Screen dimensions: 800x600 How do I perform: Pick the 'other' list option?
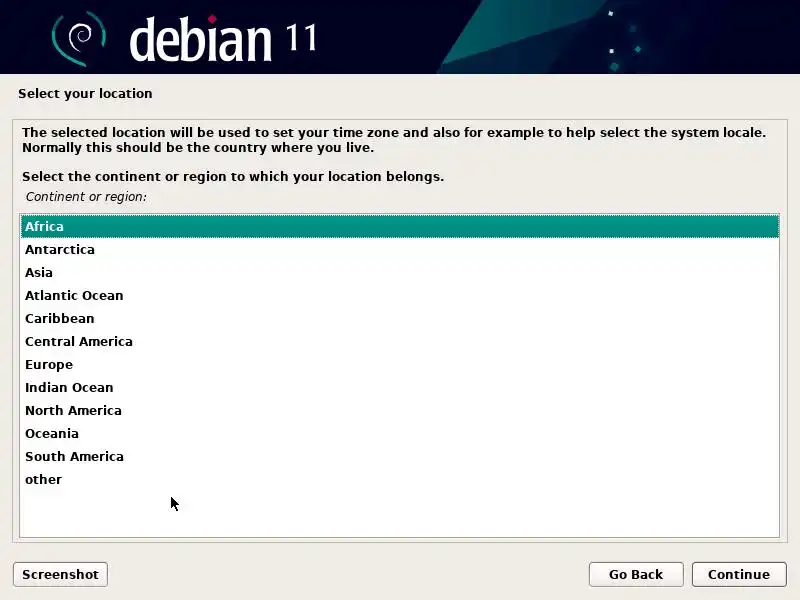pos(400,479)
